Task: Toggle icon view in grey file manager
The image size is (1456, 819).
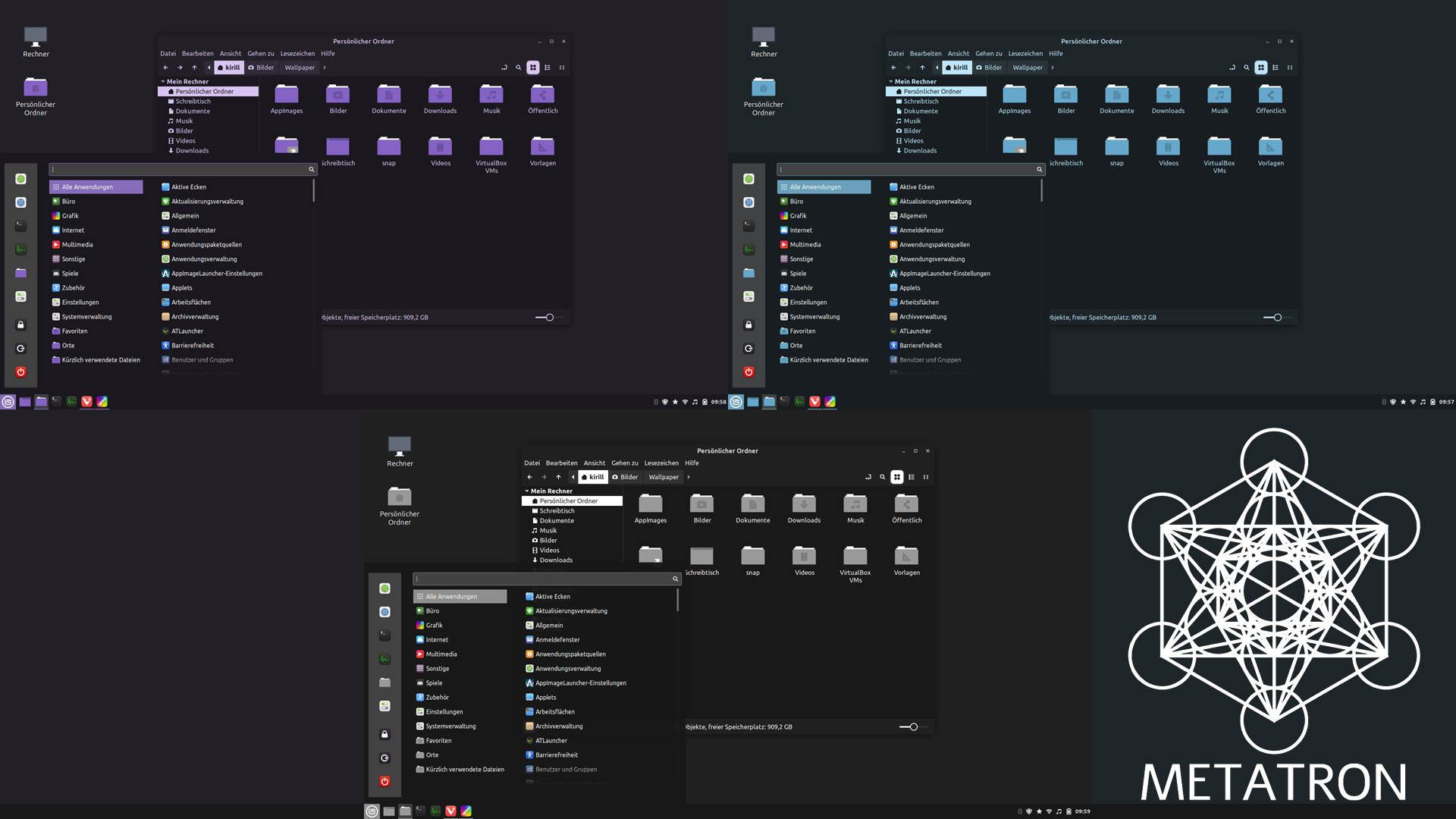Action: click(897, 477)
